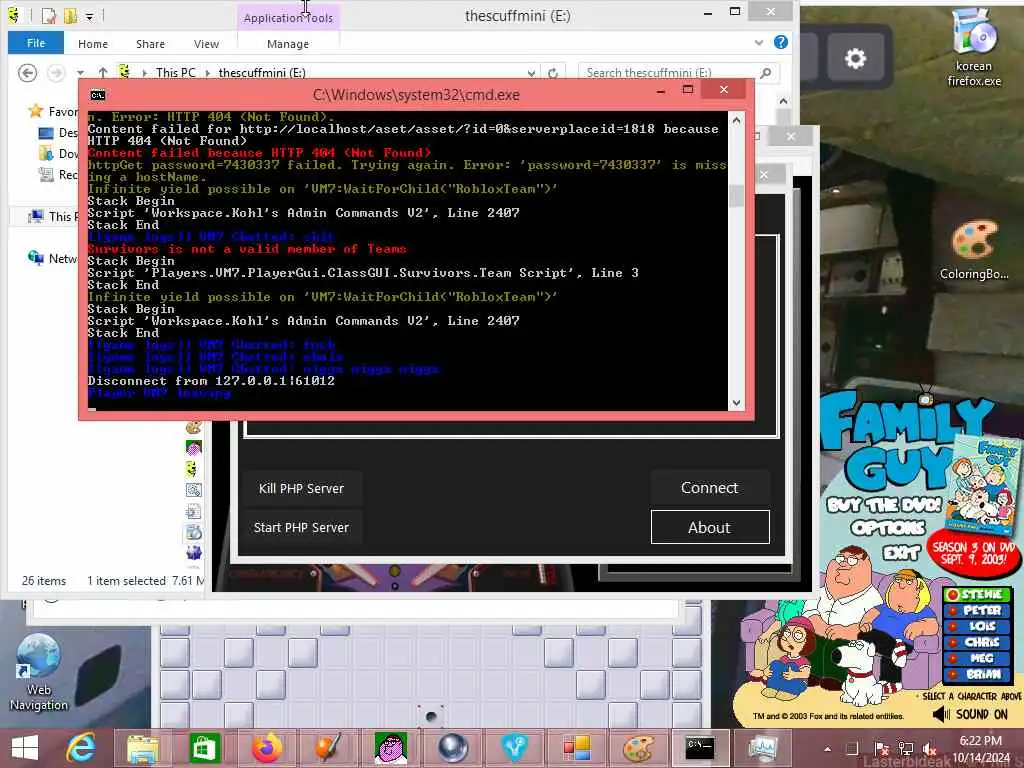This screenshot has height=768, width=1024.
Task: Switch to cmd.exe on the taskbar
Action: pyautogui.click(x=699, y=748)
